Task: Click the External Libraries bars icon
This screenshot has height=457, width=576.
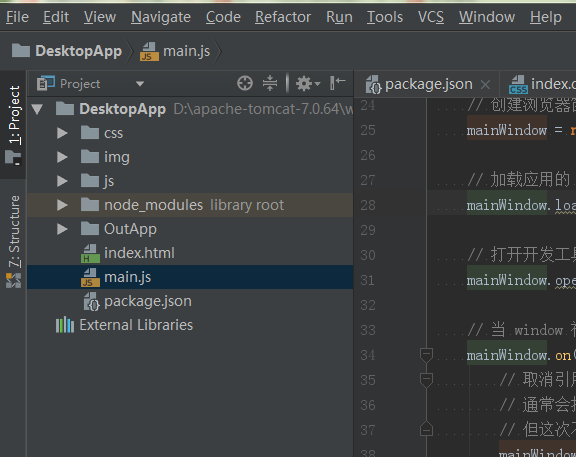Action: (x=65, y=325)
